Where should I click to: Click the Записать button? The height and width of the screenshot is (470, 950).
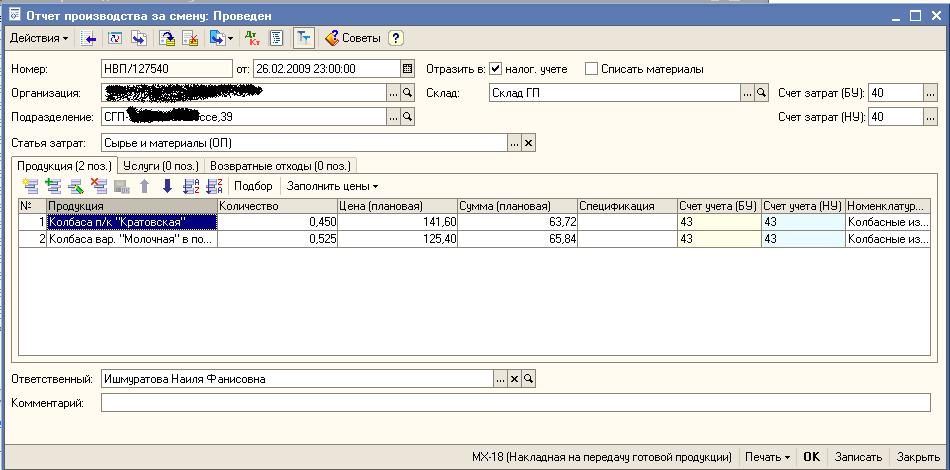(858, 457)
